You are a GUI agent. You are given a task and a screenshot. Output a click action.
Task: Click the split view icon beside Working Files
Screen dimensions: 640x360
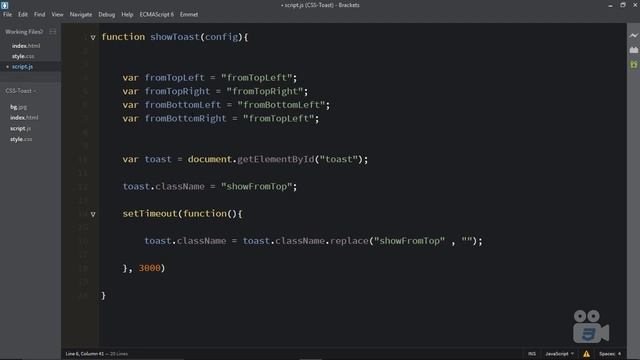pyautogui.click(x=53, y=31)
